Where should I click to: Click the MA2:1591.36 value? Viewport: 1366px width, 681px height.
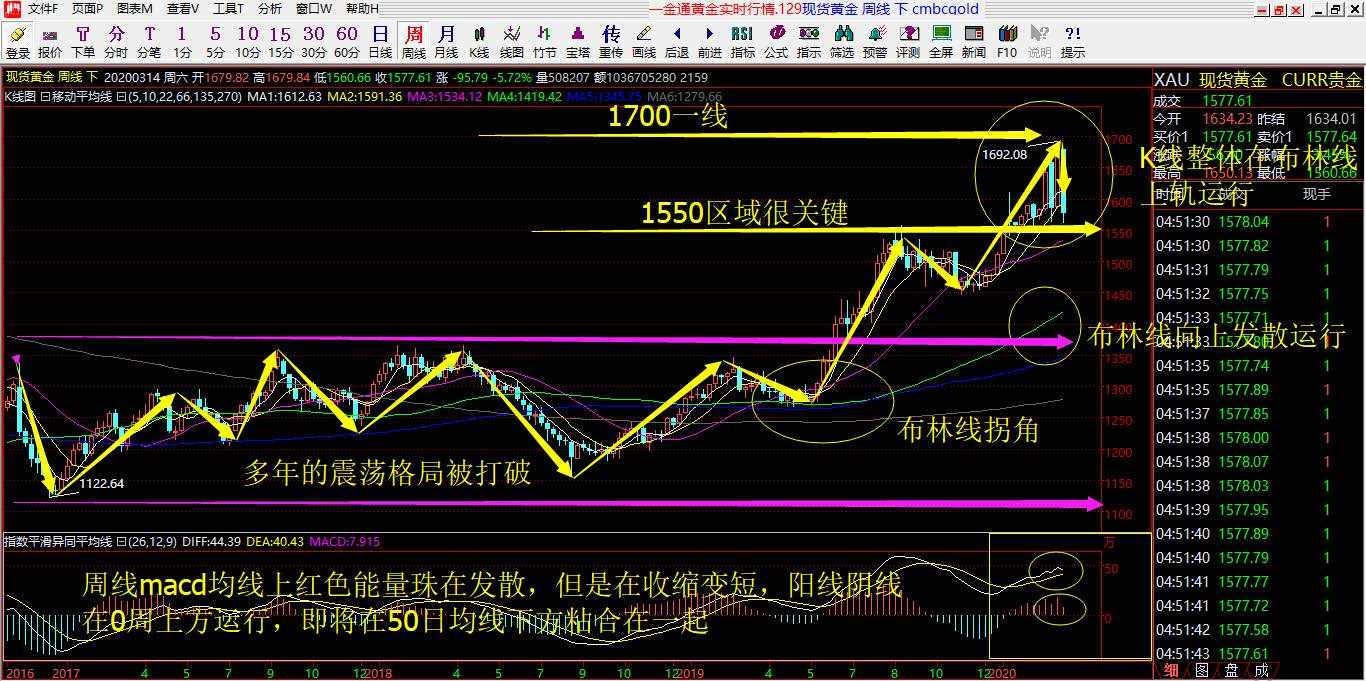click(364, 97)
